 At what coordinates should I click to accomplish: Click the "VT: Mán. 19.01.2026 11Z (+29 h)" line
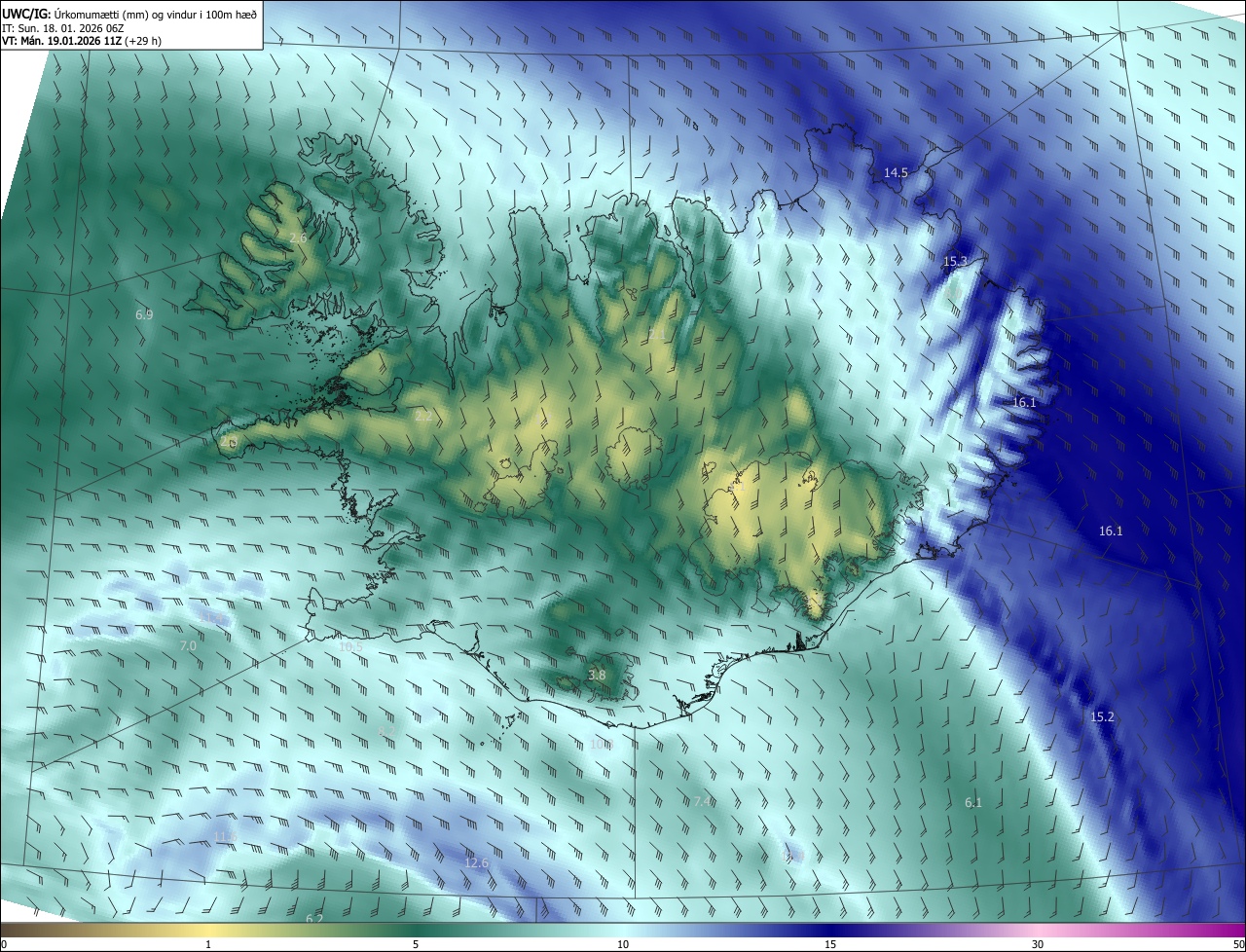[82, 41]
